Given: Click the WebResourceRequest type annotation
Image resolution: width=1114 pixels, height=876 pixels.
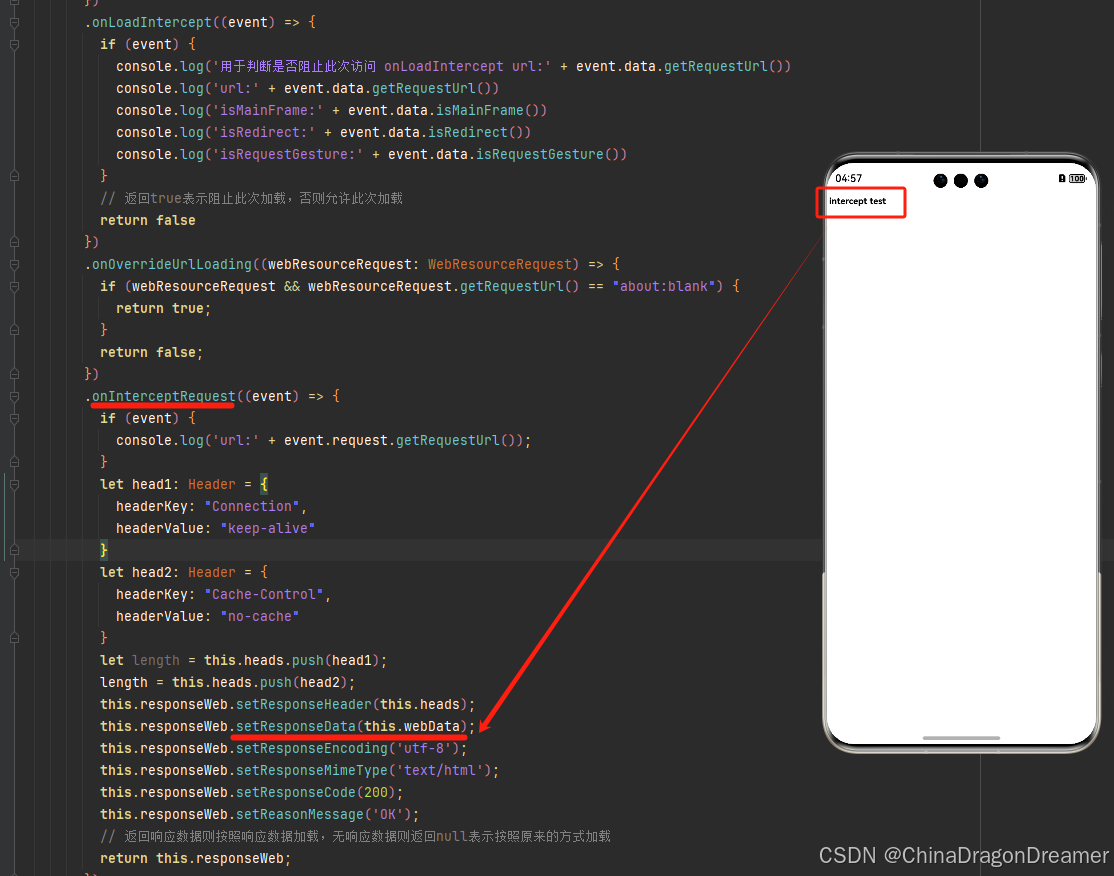Looking at the screenshot, I should tap(500, 264).
